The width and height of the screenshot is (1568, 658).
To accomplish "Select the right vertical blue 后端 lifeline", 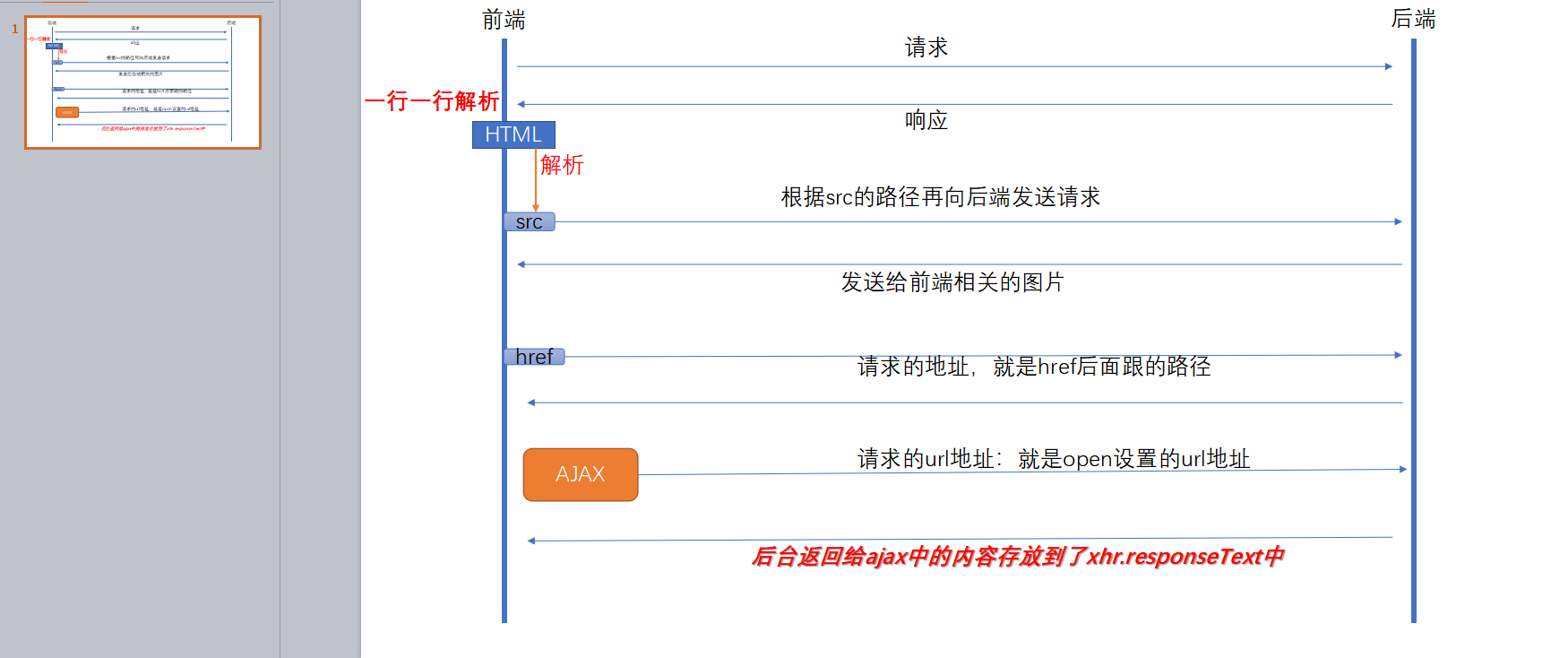I will [1414, 331].
